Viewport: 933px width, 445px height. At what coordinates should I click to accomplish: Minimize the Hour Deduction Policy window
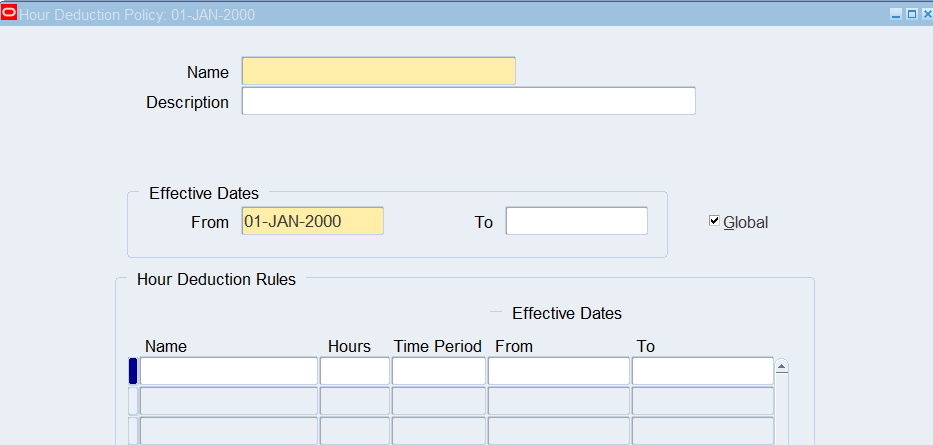point(897,14)
